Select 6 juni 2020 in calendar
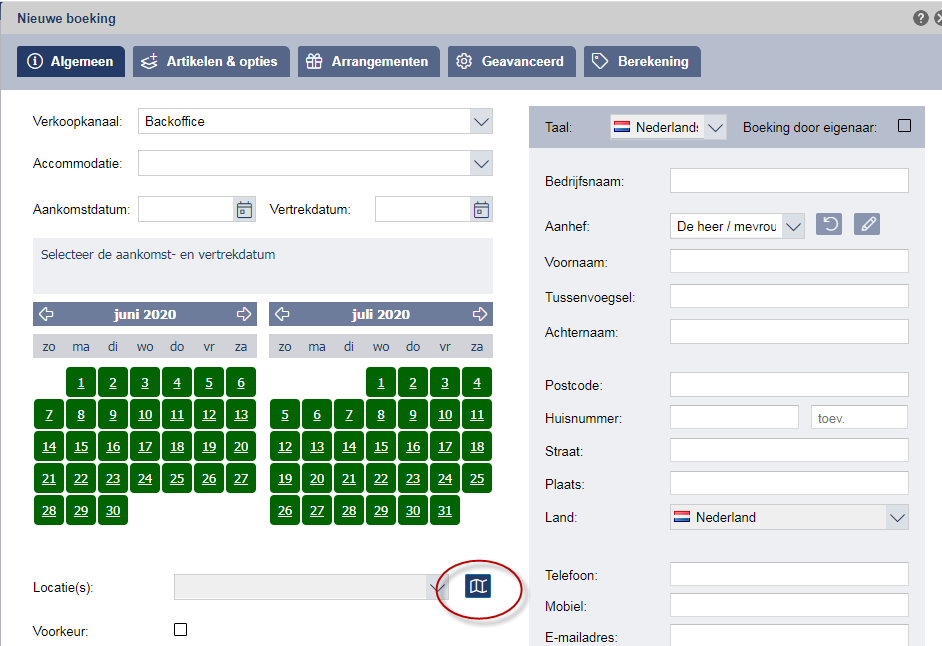This screenshot has height=646, width=942. pos(241,383)
